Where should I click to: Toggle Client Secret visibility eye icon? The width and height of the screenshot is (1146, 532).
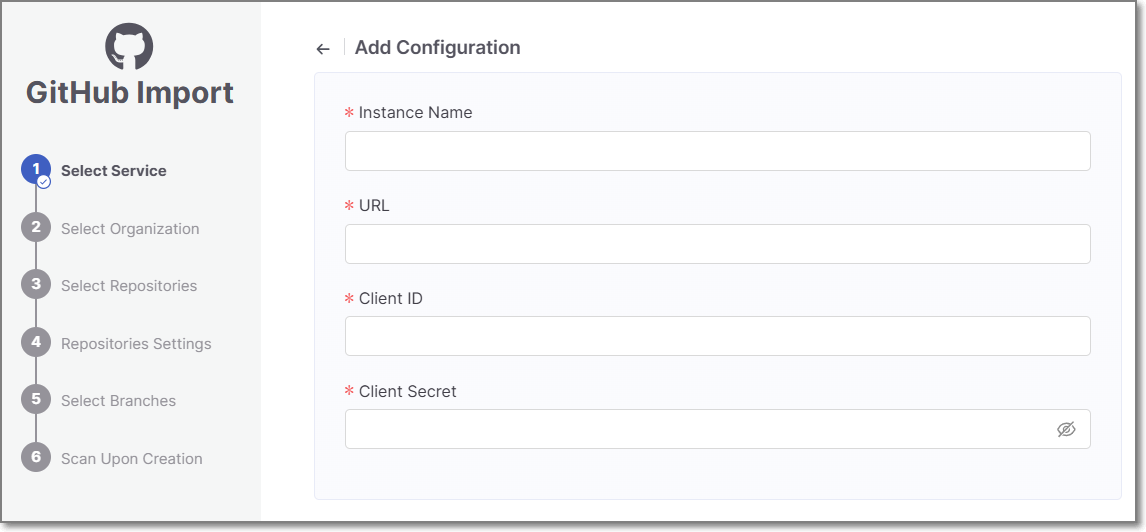point(1066,429)
